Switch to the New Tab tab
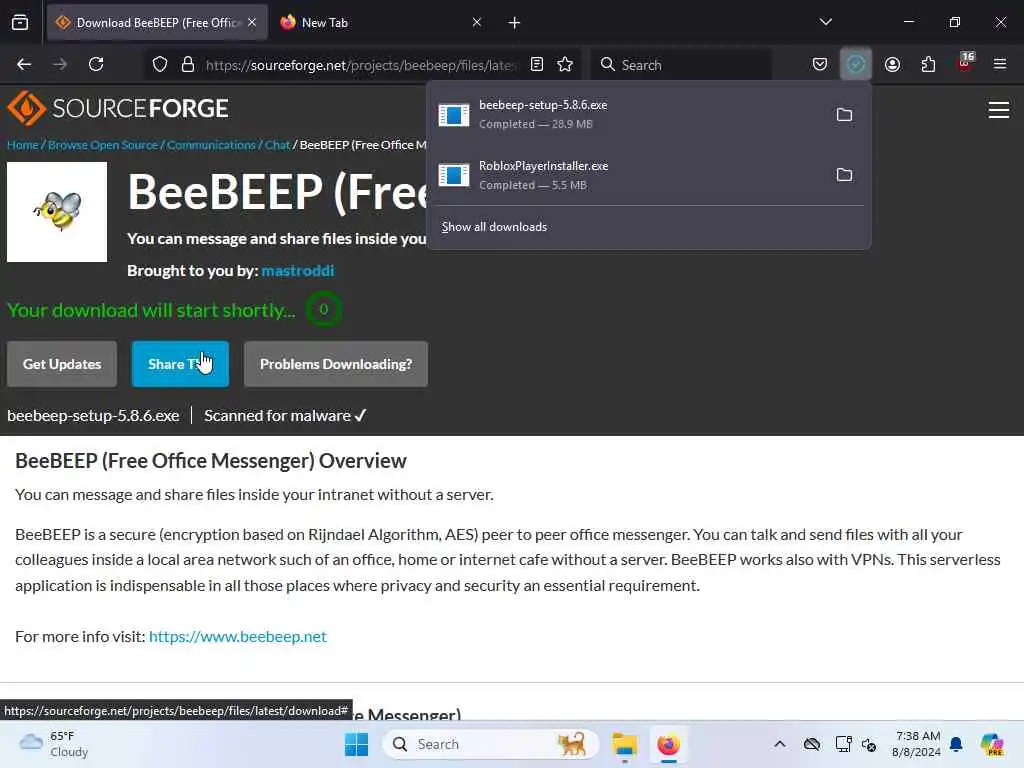This screenshot has height=768, width=1024. pyautogui.click(x=380, y=23)
